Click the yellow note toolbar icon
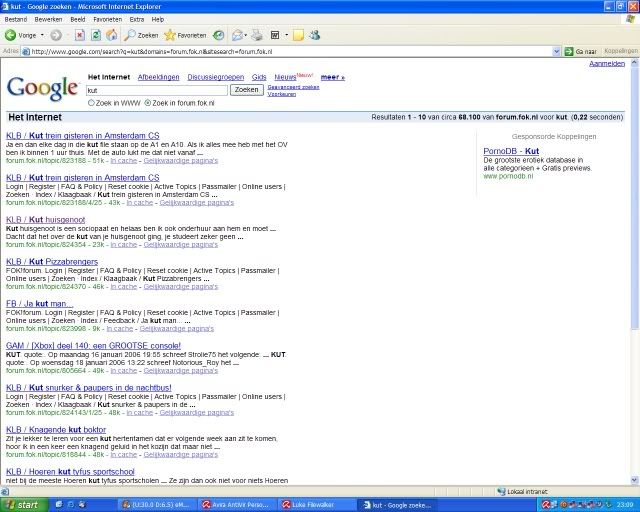 (x=298, y=36)
